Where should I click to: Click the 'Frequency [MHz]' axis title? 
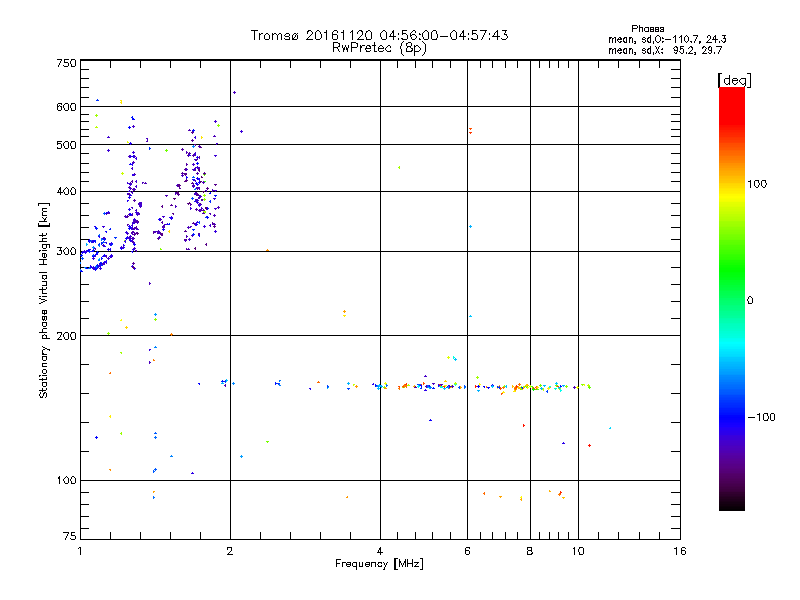(x=379, y=564)
